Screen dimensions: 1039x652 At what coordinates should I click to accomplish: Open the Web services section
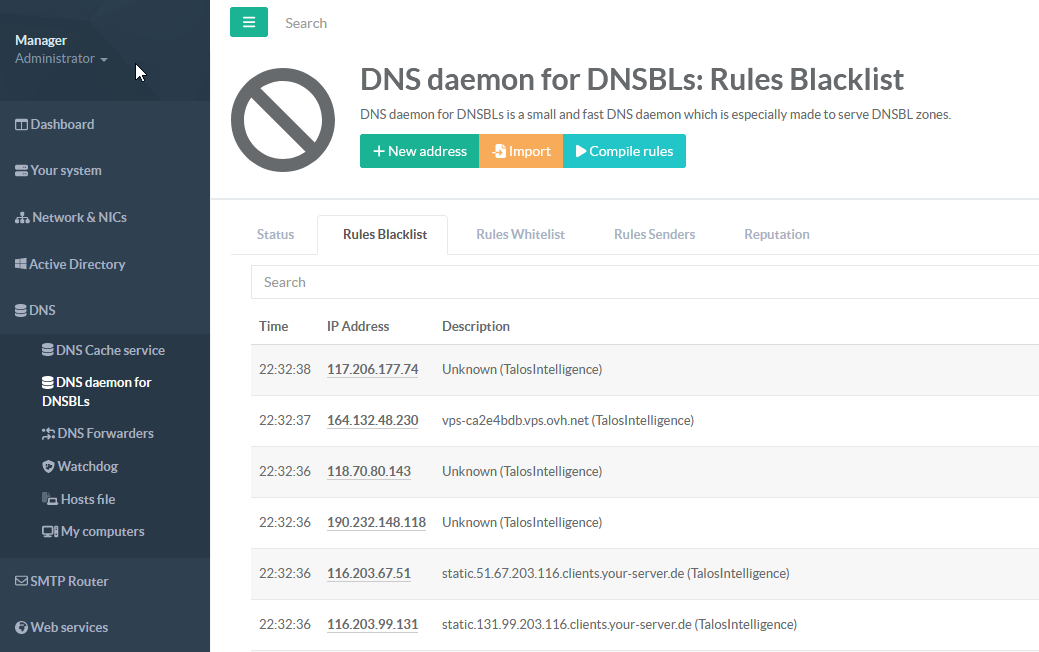pyautogui.click(x=68, y=627)
